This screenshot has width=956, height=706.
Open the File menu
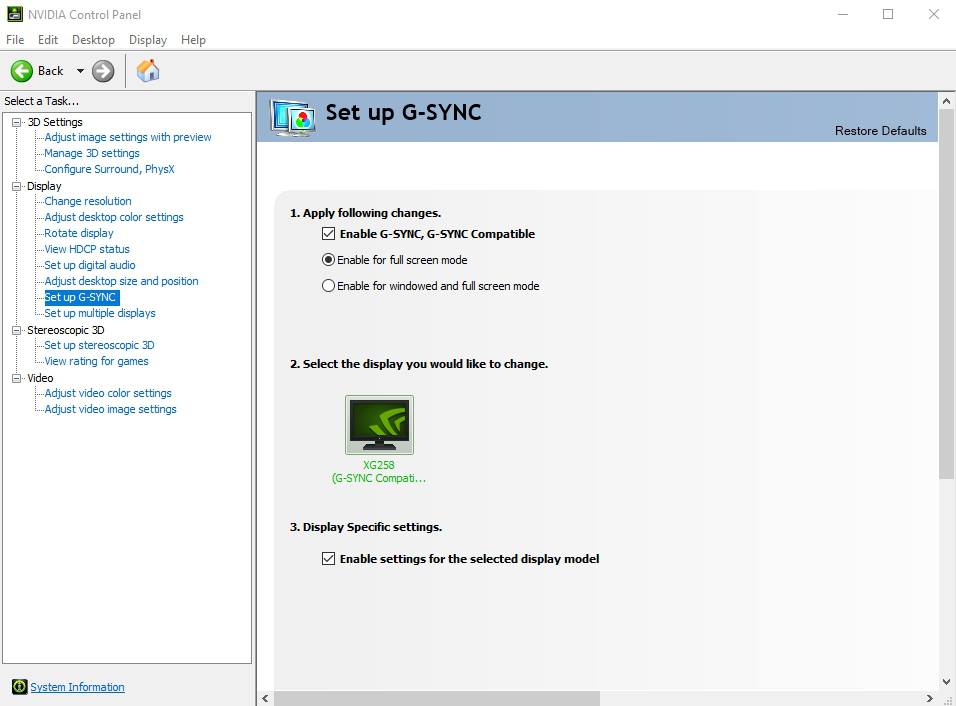[15, 40]
